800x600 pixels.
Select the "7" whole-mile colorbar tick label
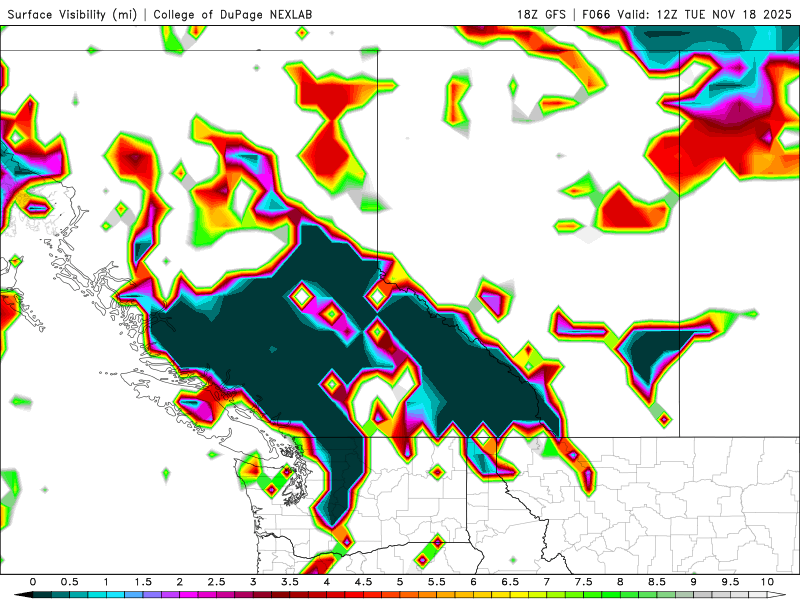[547, 582]
